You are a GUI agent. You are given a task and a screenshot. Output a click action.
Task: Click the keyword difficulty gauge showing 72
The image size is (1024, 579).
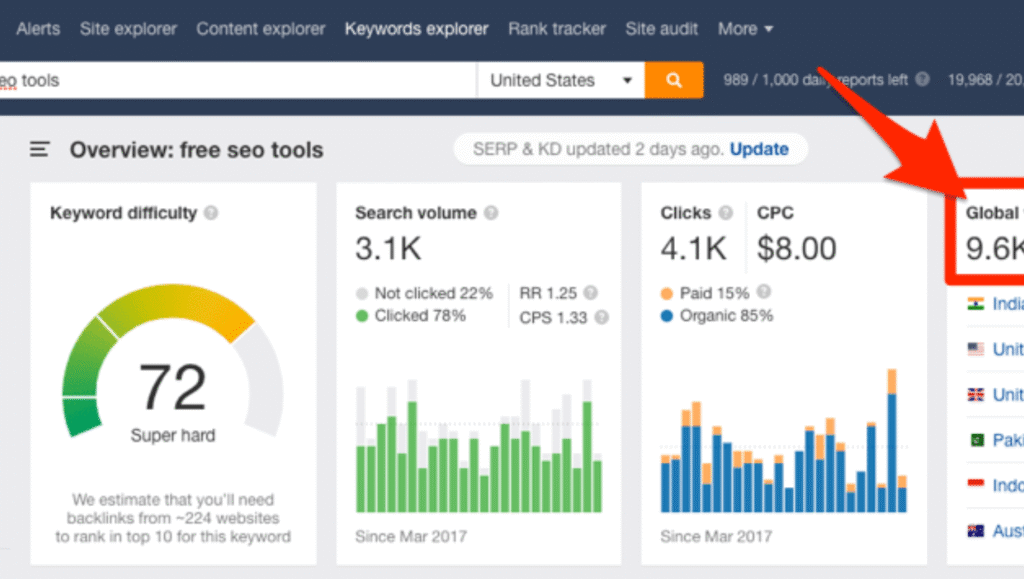[172, 362]
